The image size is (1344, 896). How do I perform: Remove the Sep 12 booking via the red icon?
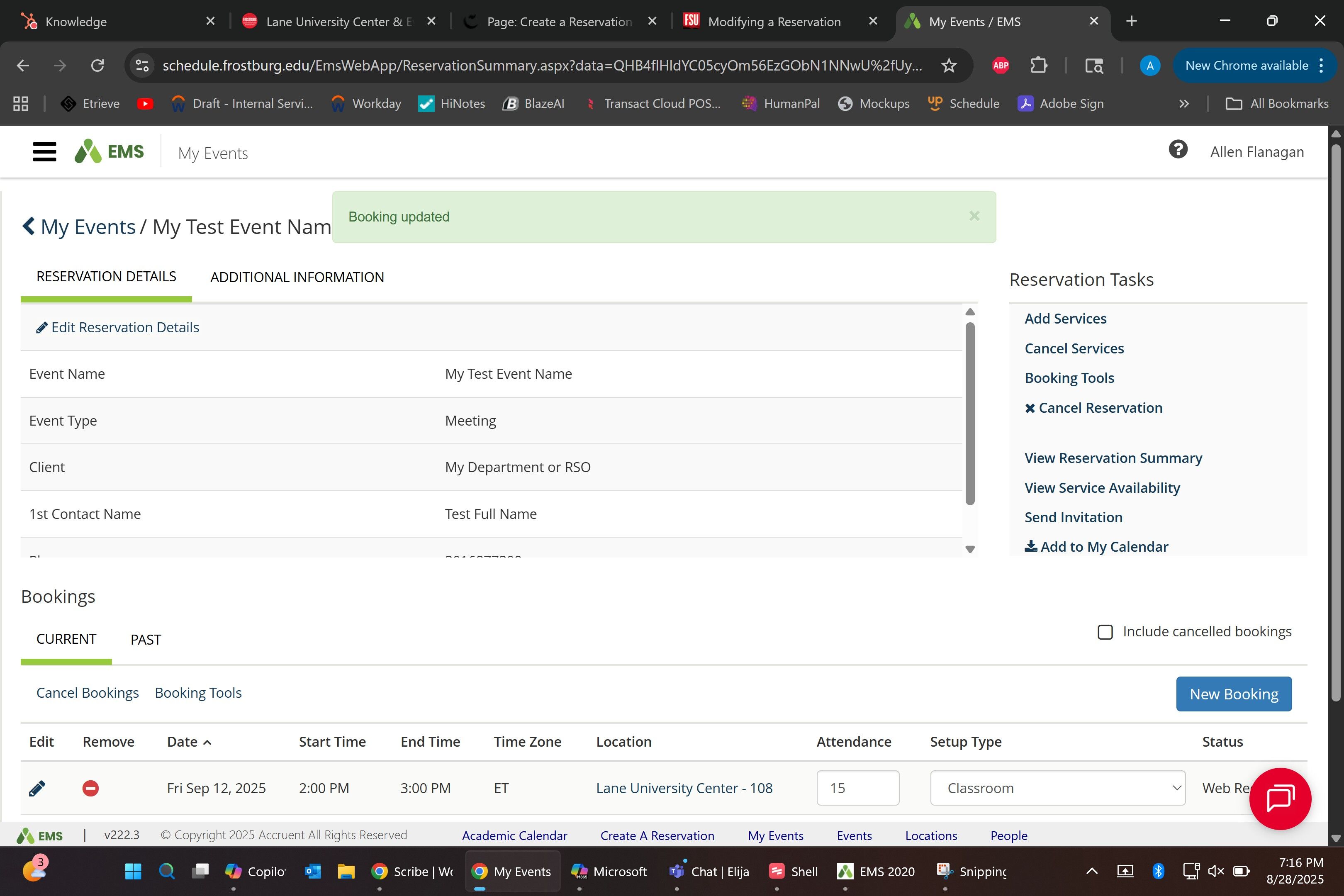click(90, 789)
